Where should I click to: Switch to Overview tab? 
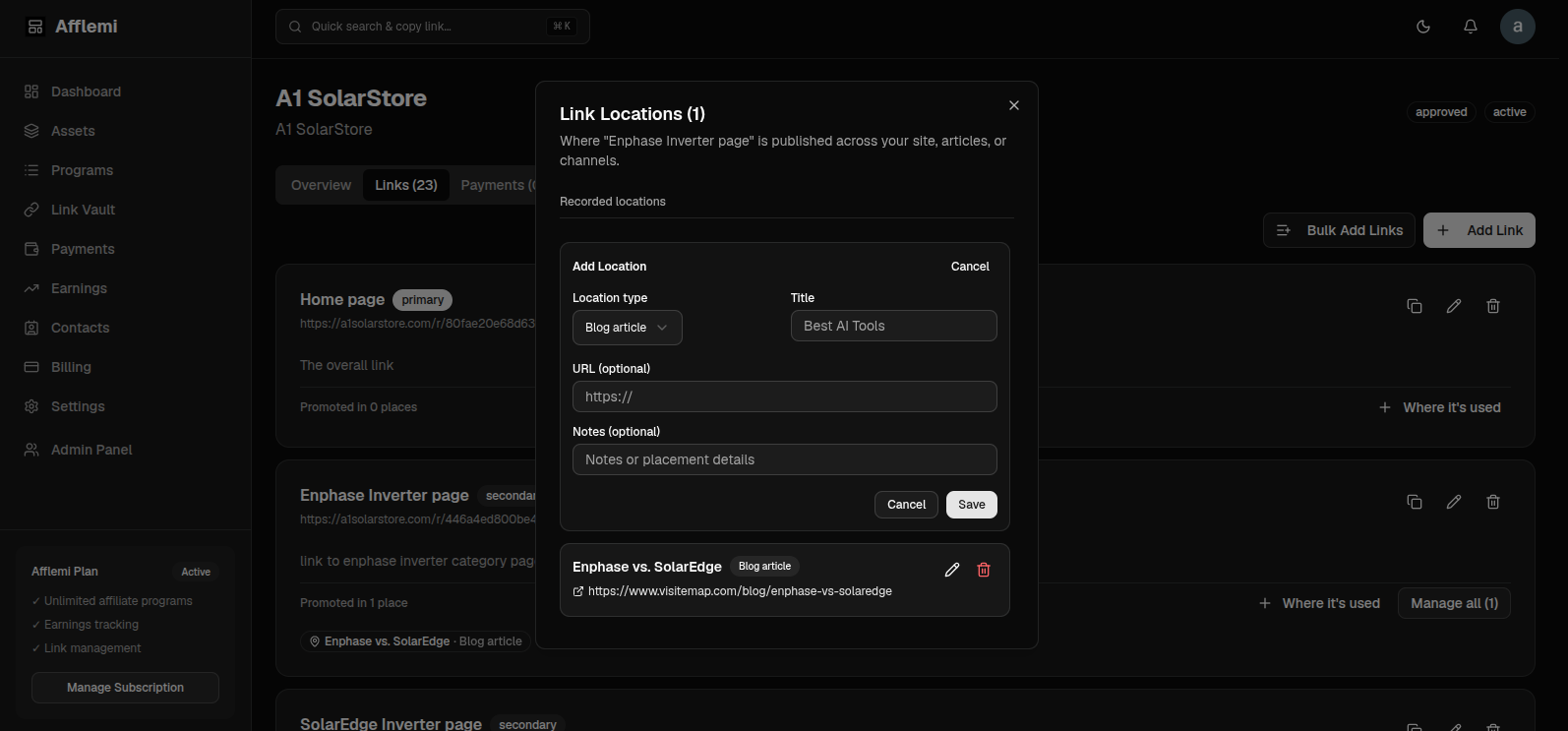[321, 185]
